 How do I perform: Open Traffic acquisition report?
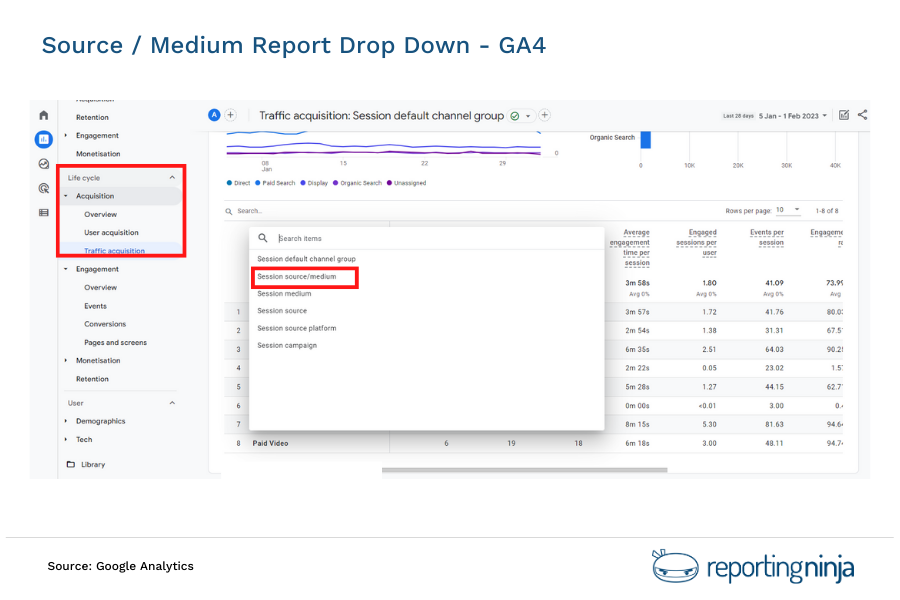[x=114, y=251]
